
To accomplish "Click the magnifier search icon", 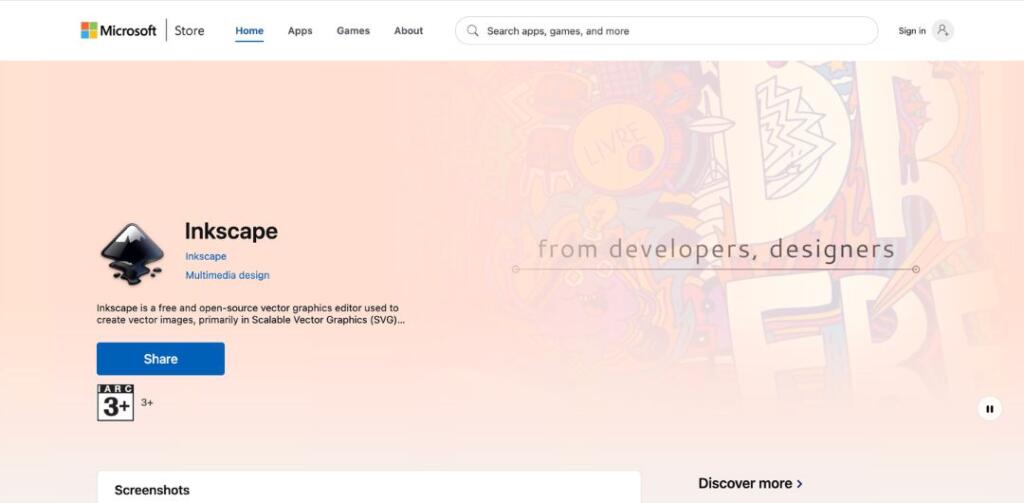I will (x=473, y=31).
